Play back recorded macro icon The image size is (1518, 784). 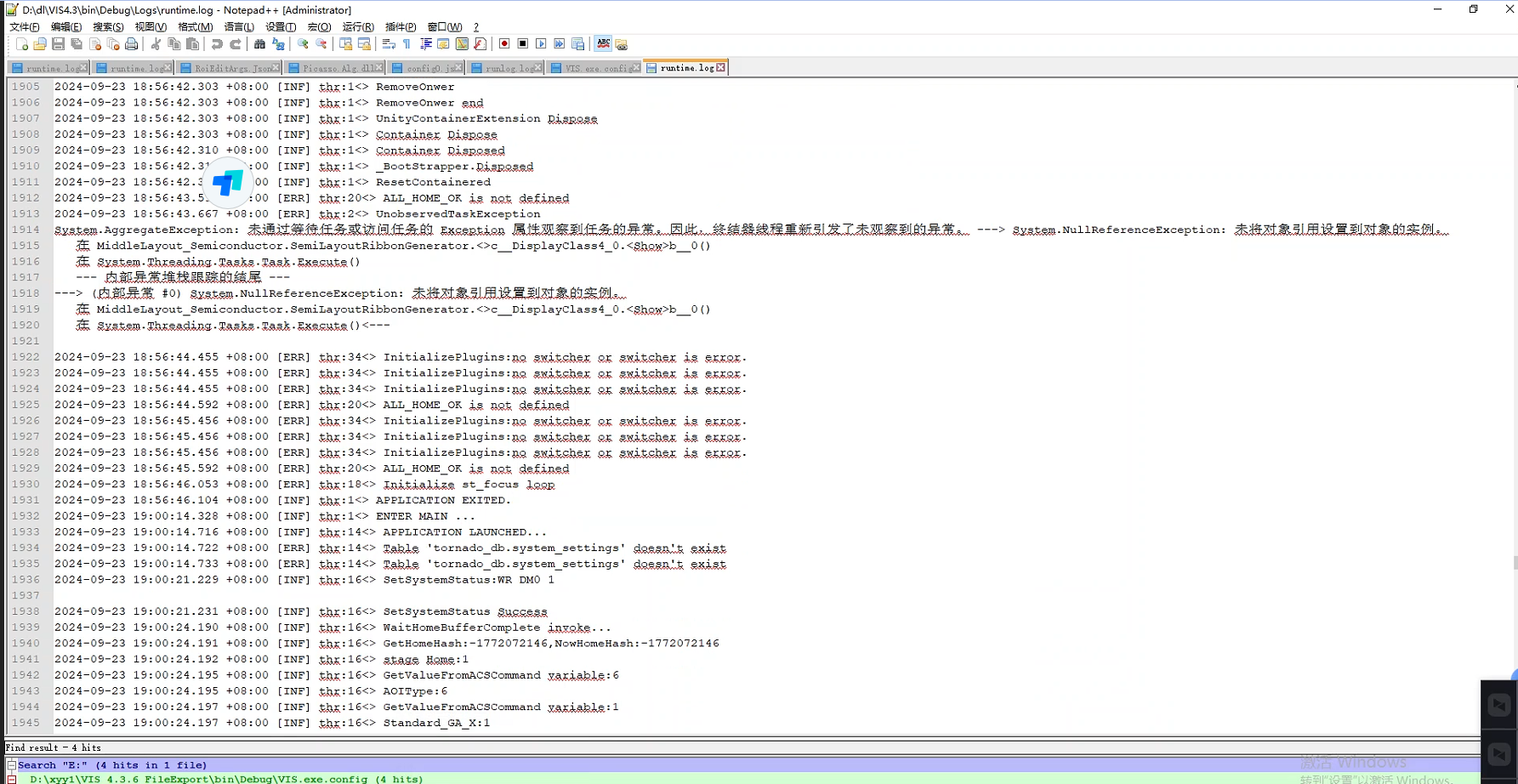pyautogui.click(x=541, y=44)
